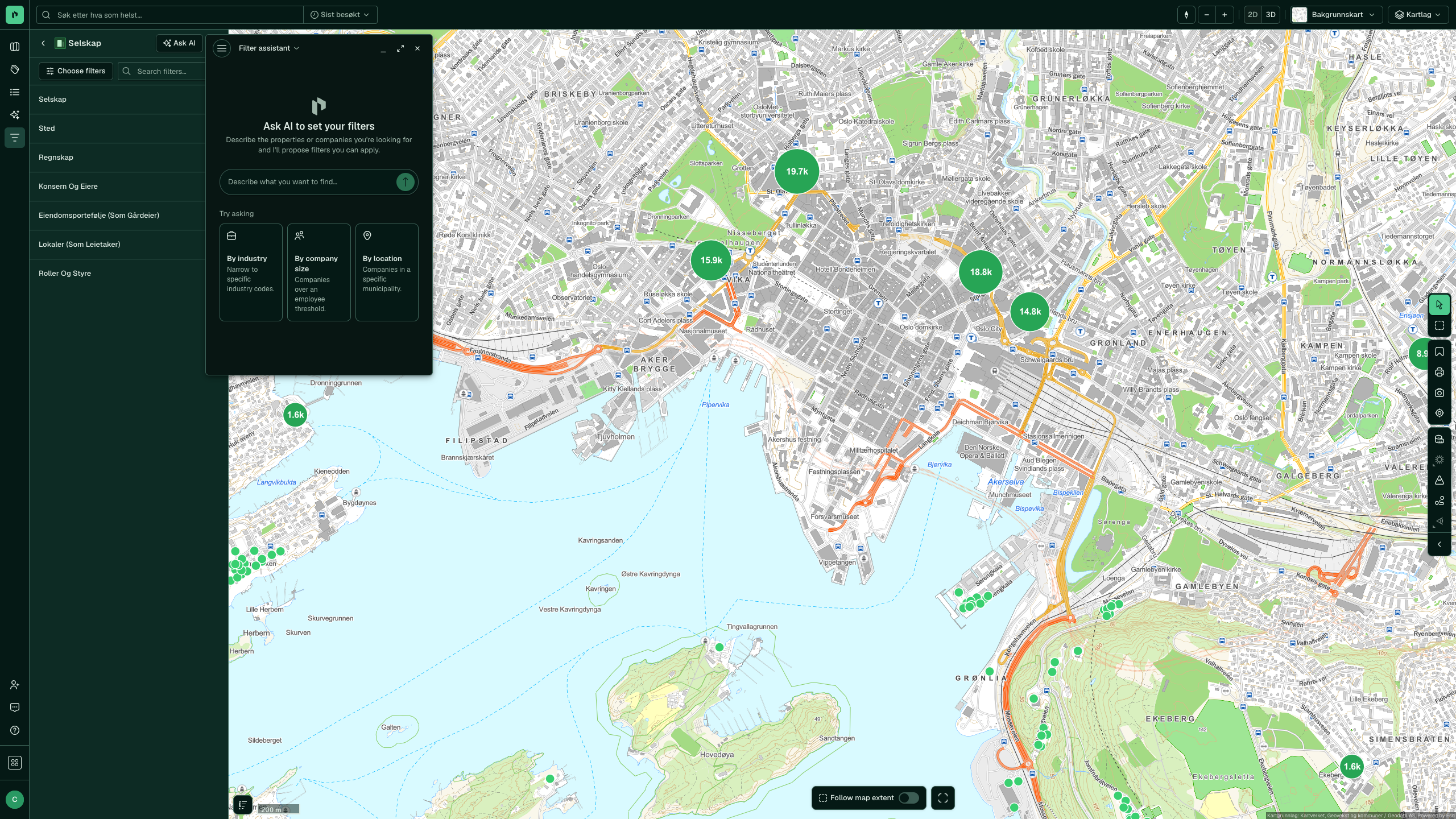
Task: Toggle Follow map extent switch
Action: 908,798
